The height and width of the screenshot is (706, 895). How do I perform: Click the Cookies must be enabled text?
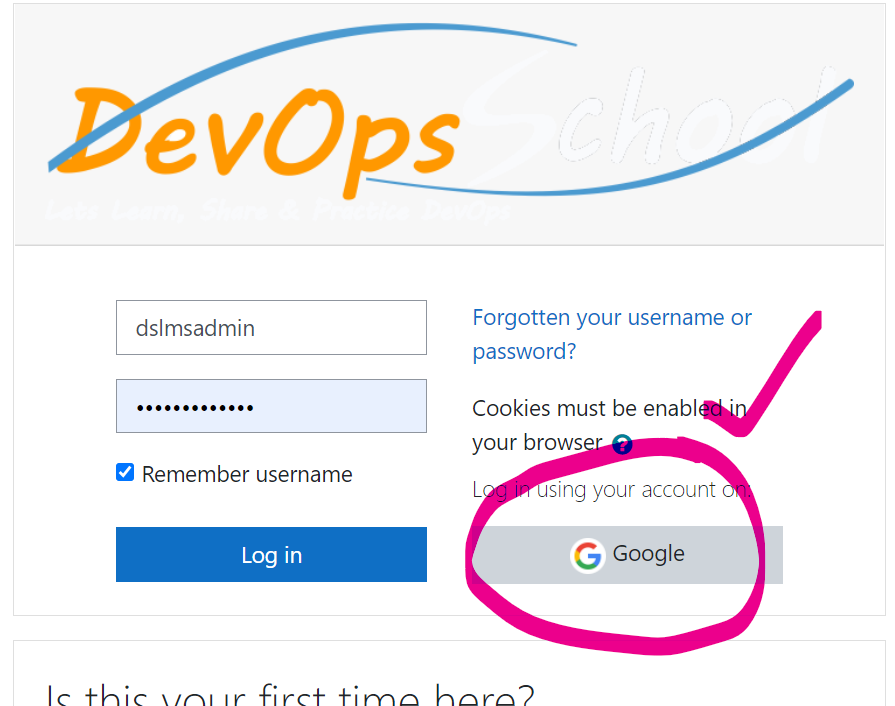610,425
